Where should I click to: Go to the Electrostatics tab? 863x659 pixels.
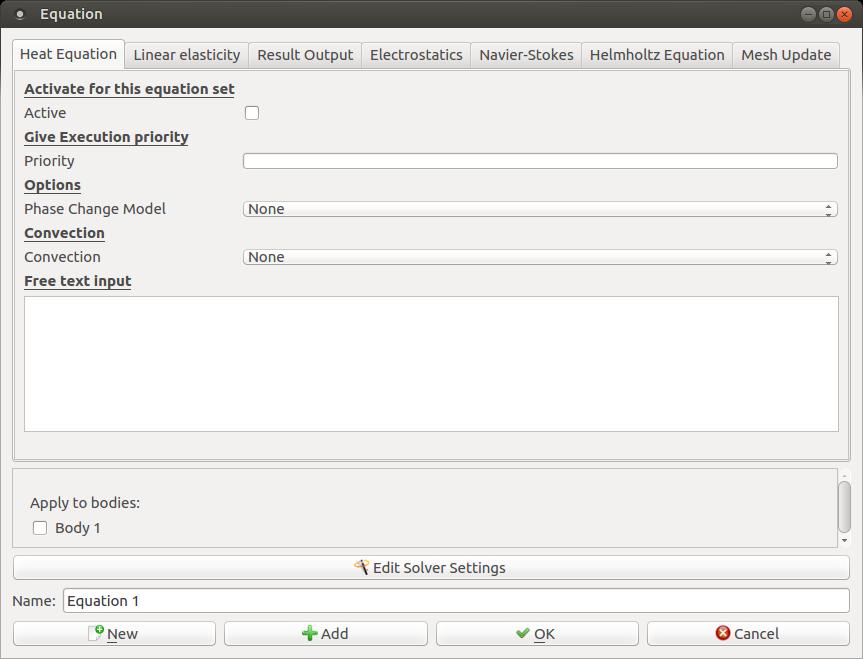pos(416,55)
